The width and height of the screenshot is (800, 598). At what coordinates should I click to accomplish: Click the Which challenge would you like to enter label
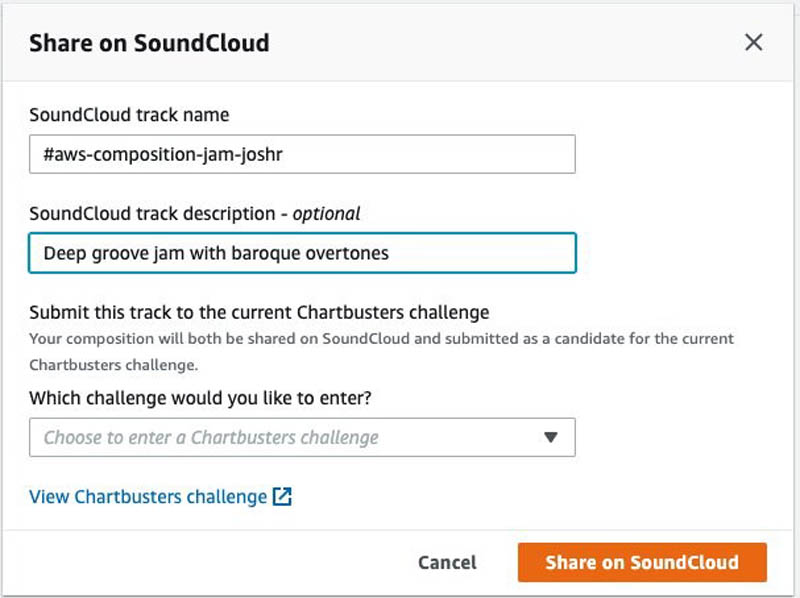200,397
